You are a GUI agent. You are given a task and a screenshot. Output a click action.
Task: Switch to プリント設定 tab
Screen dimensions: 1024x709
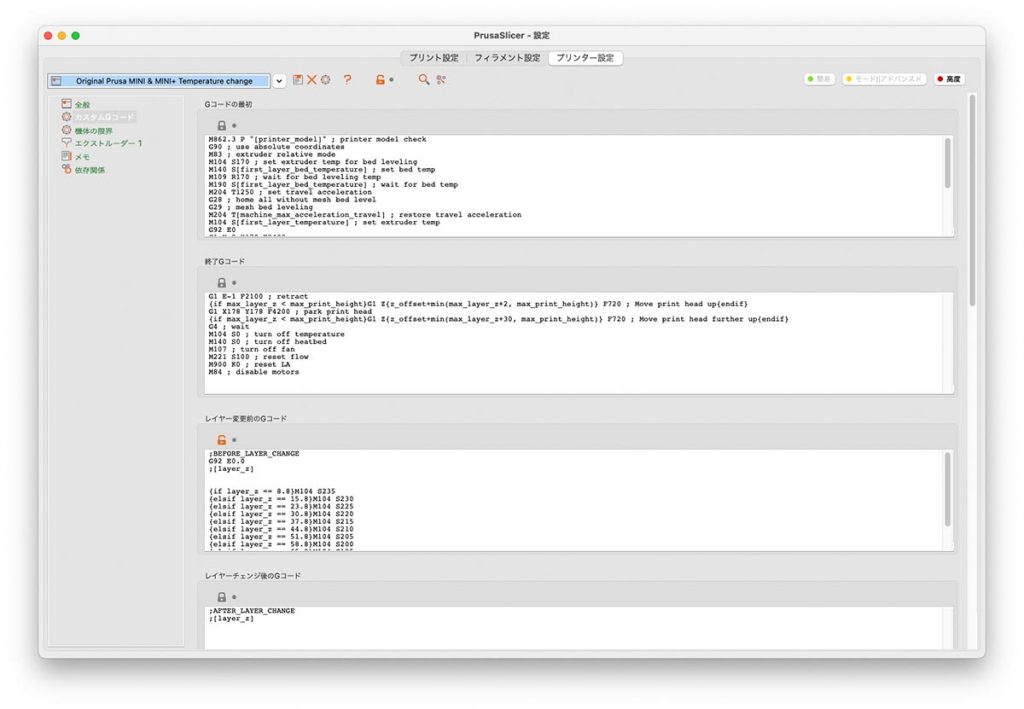pos(434,57)
